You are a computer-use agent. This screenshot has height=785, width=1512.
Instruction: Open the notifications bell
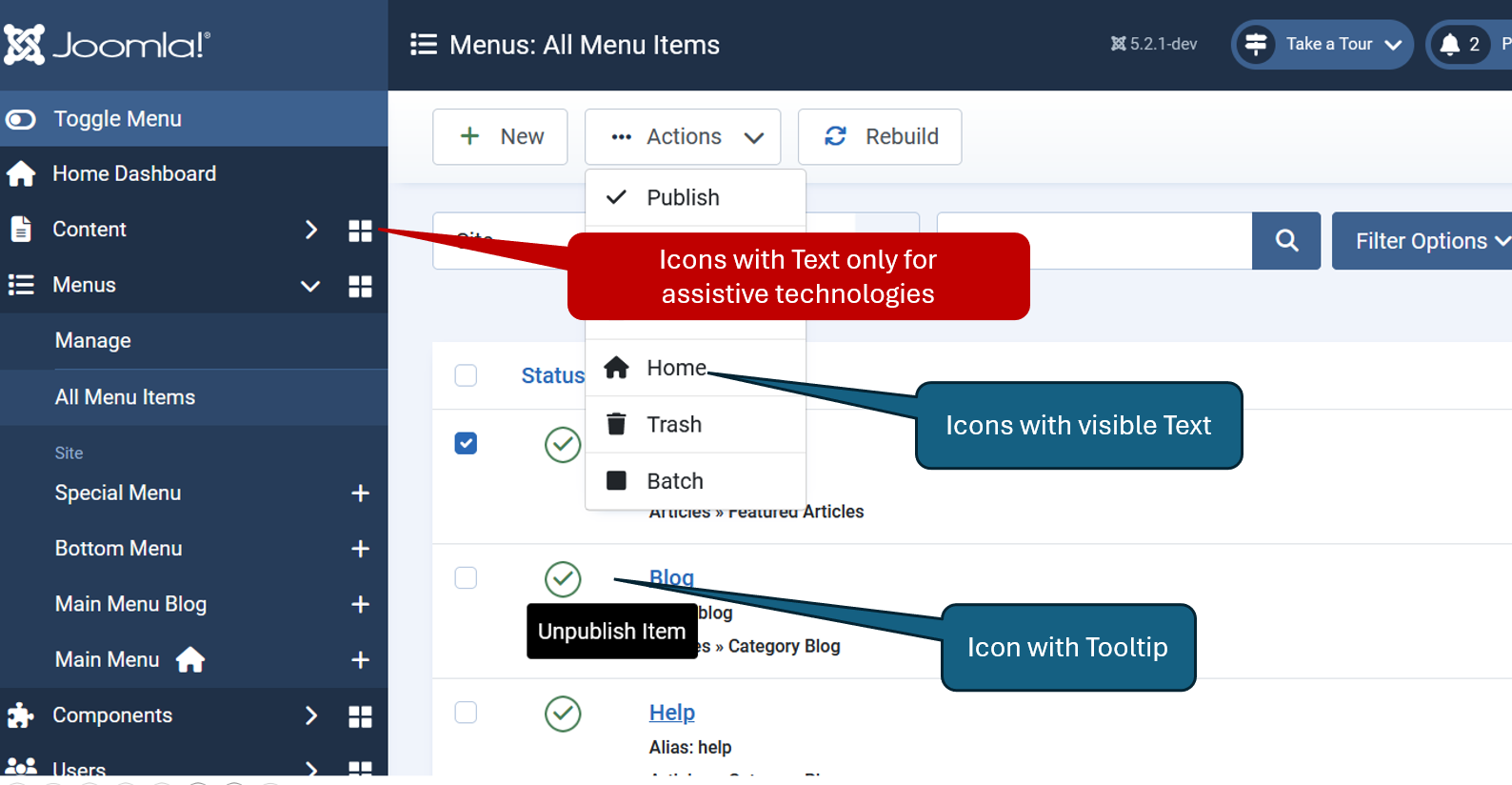coord(1450,44)
